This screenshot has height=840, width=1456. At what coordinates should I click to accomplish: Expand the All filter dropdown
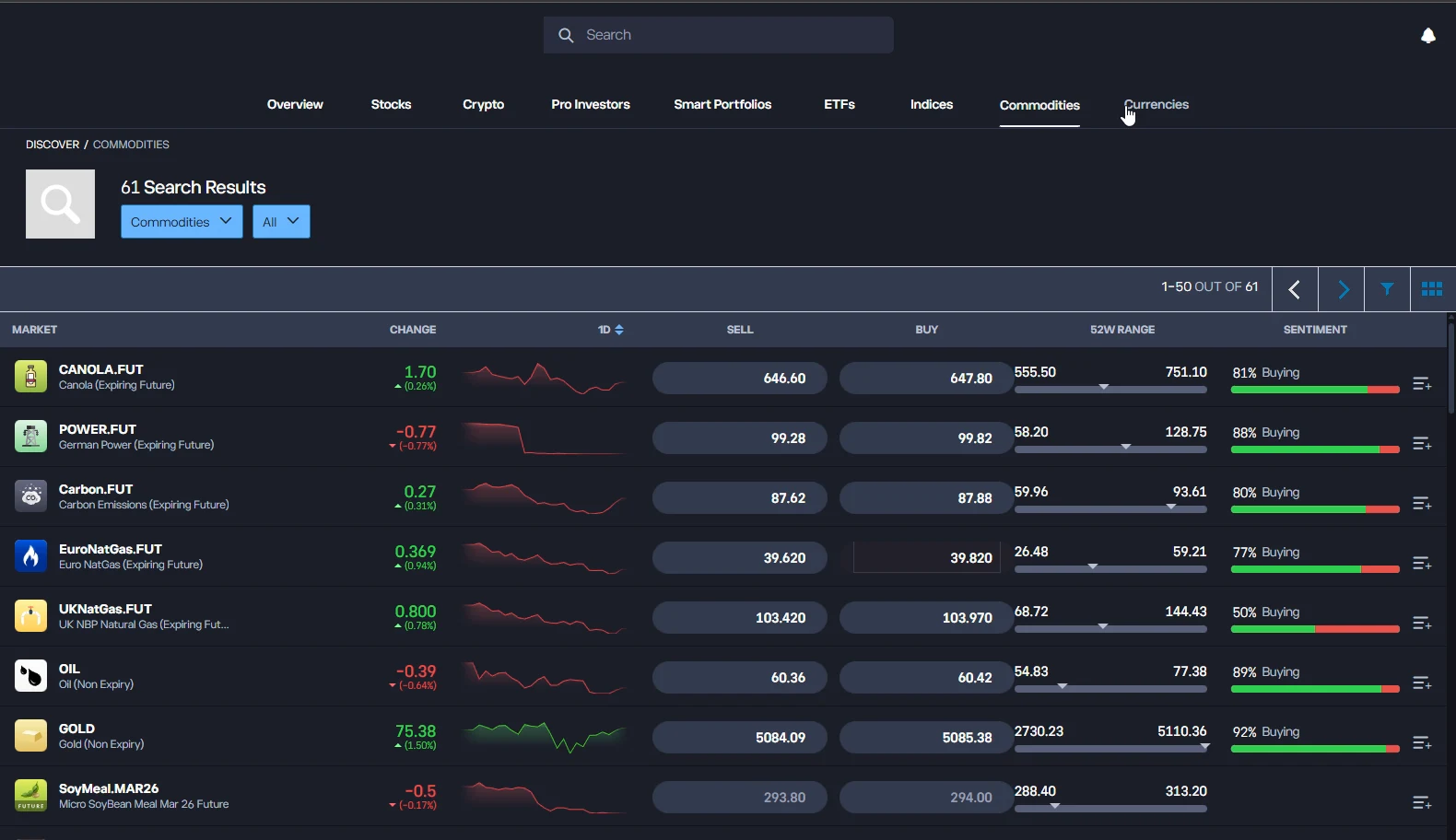point(281,222)
